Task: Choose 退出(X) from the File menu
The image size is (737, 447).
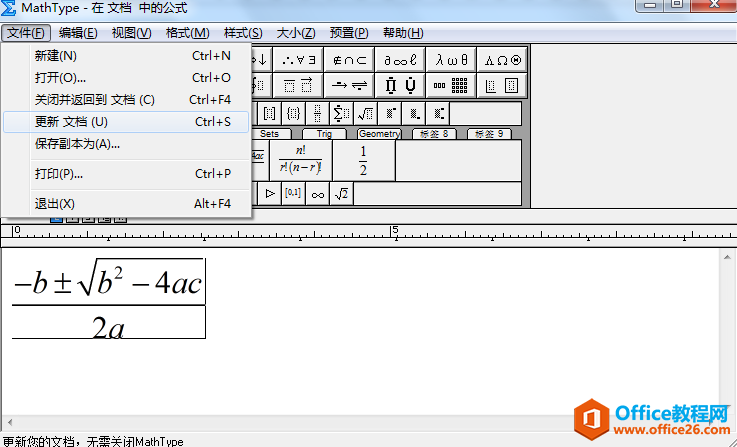Action: pyautogui.click(x=126, y=204)
